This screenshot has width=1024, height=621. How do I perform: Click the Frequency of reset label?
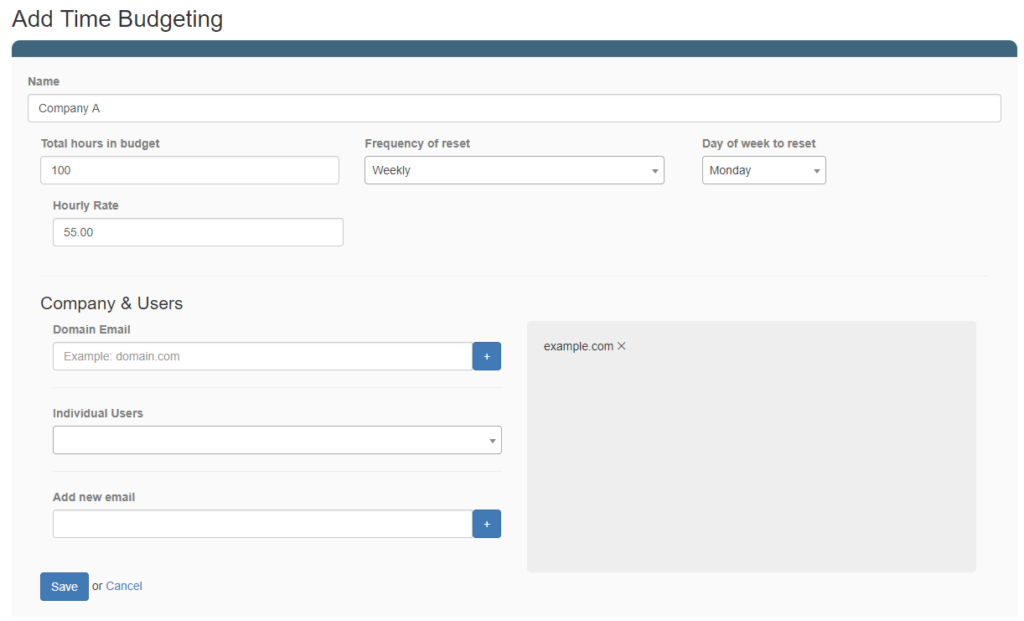pos(417,144)
